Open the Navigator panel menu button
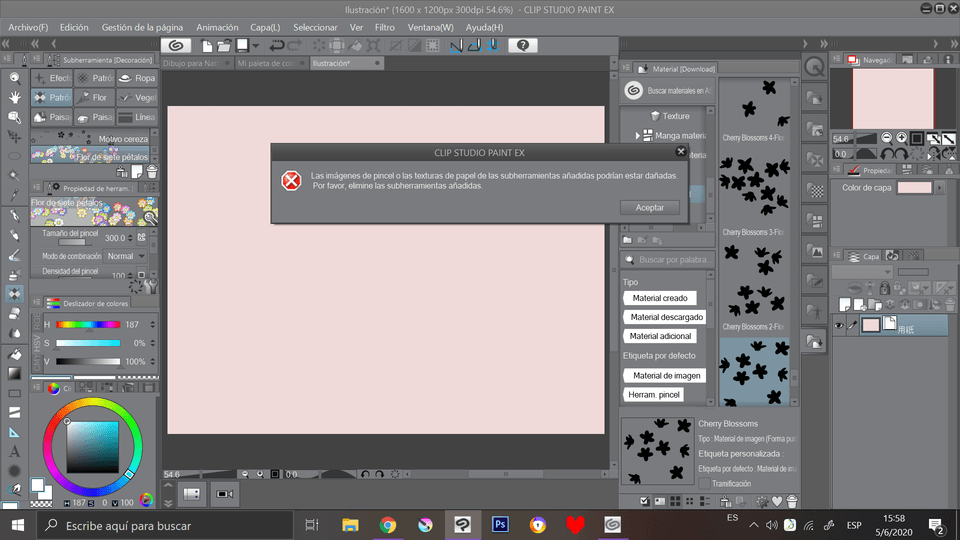This screenshot has width=960, height=540. coord(837,59)
